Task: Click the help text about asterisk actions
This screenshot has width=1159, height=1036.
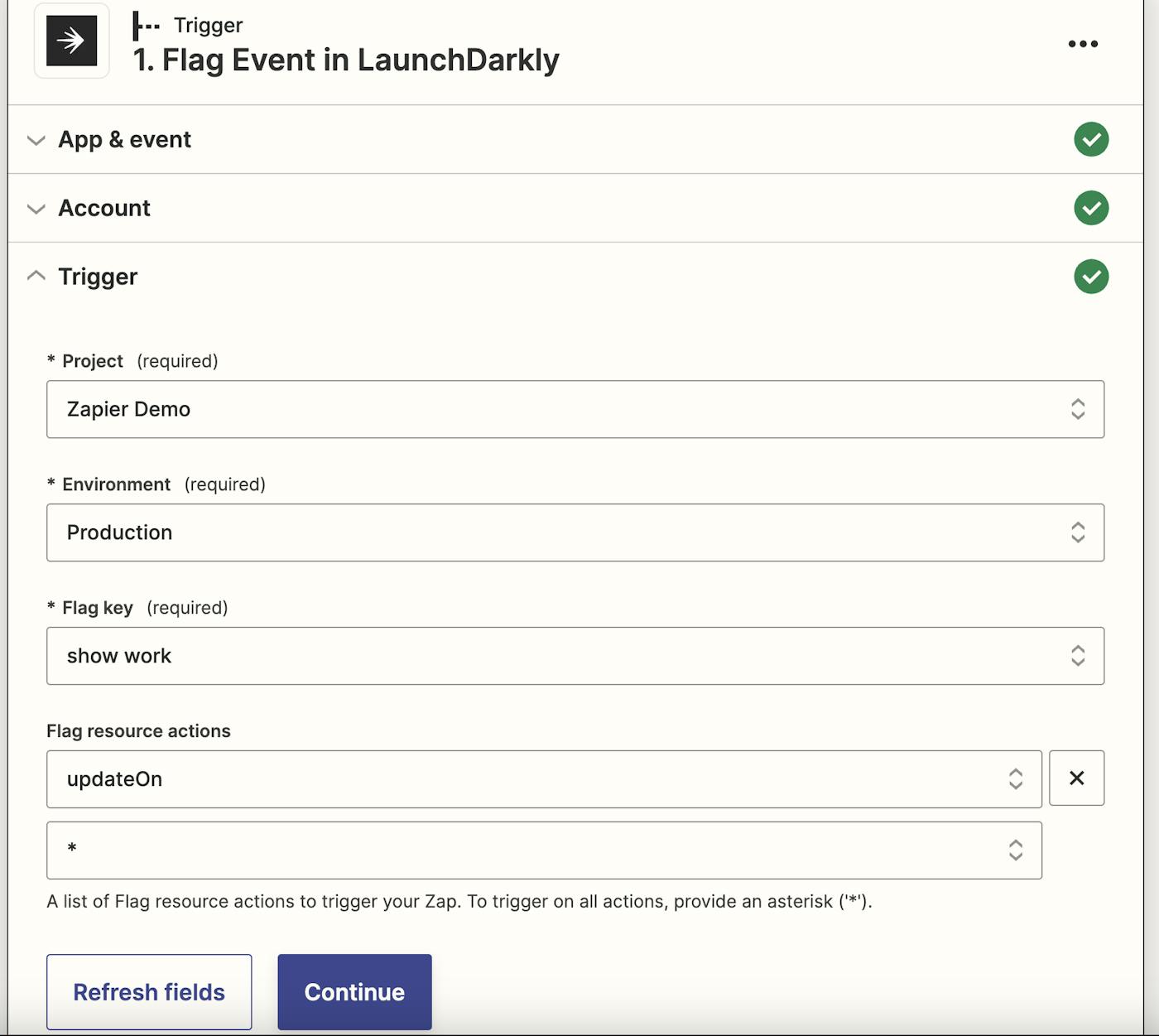Action: pyautogui.click(x=459, y=901)
